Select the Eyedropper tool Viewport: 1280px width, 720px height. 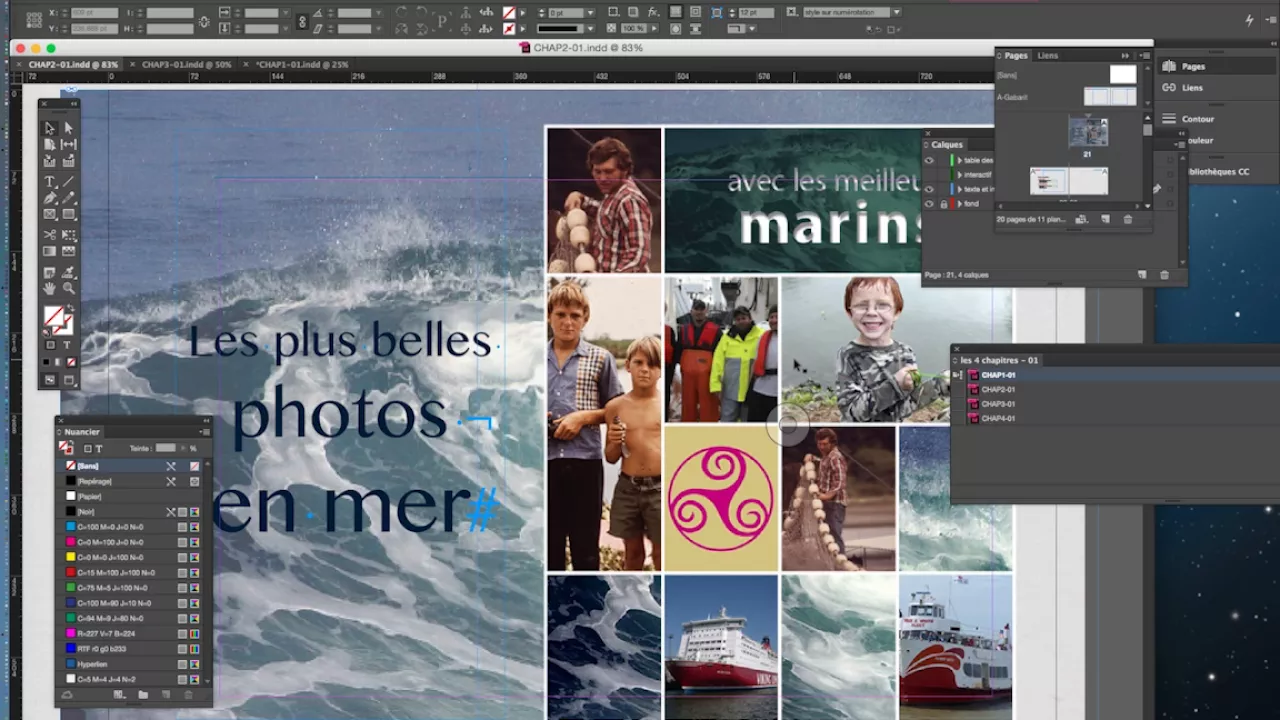[69, 272]
